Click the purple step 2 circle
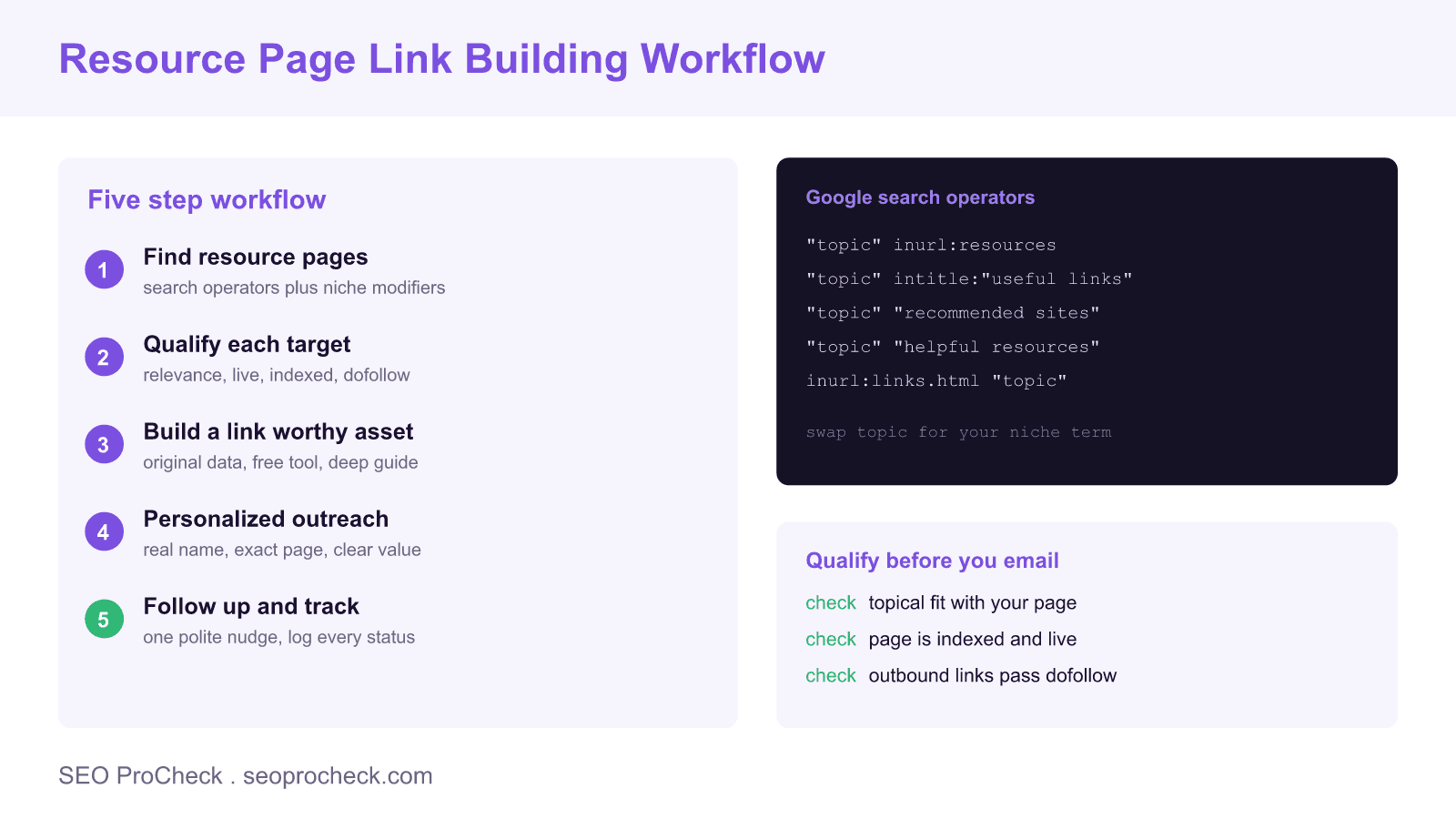 [104, 357]
